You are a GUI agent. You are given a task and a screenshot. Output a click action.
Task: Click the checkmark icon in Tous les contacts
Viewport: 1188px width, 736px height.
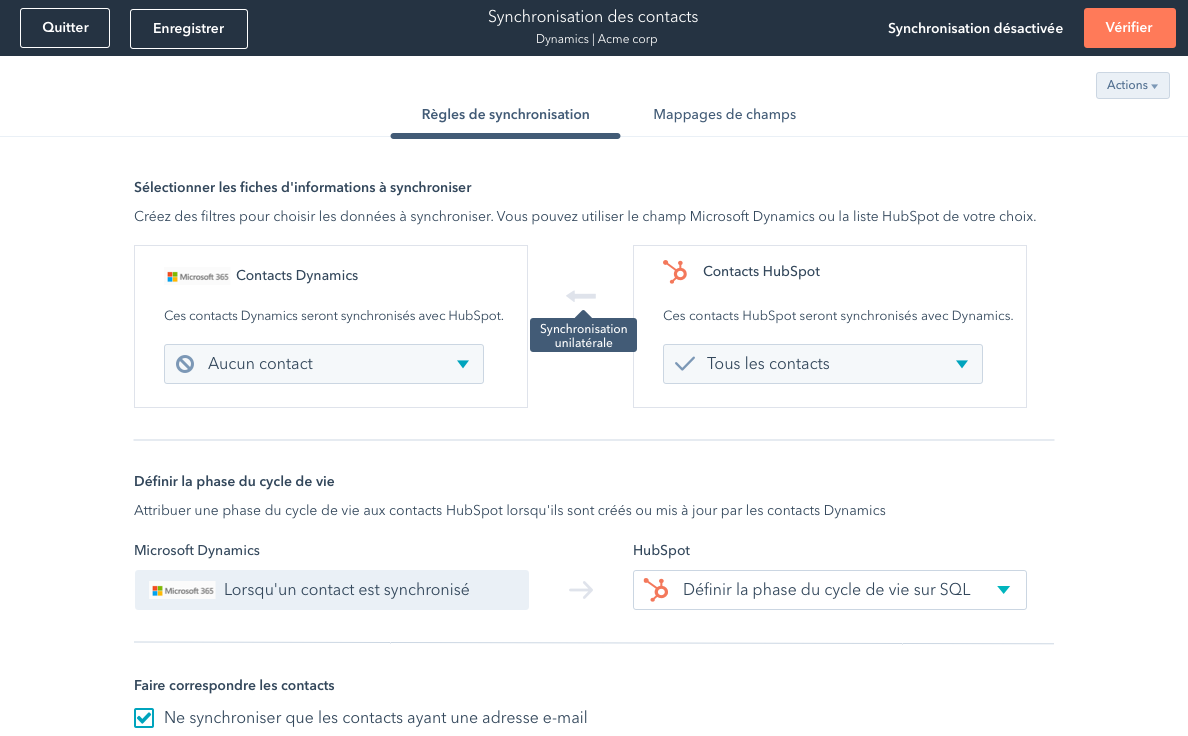(x=684, y=364)
